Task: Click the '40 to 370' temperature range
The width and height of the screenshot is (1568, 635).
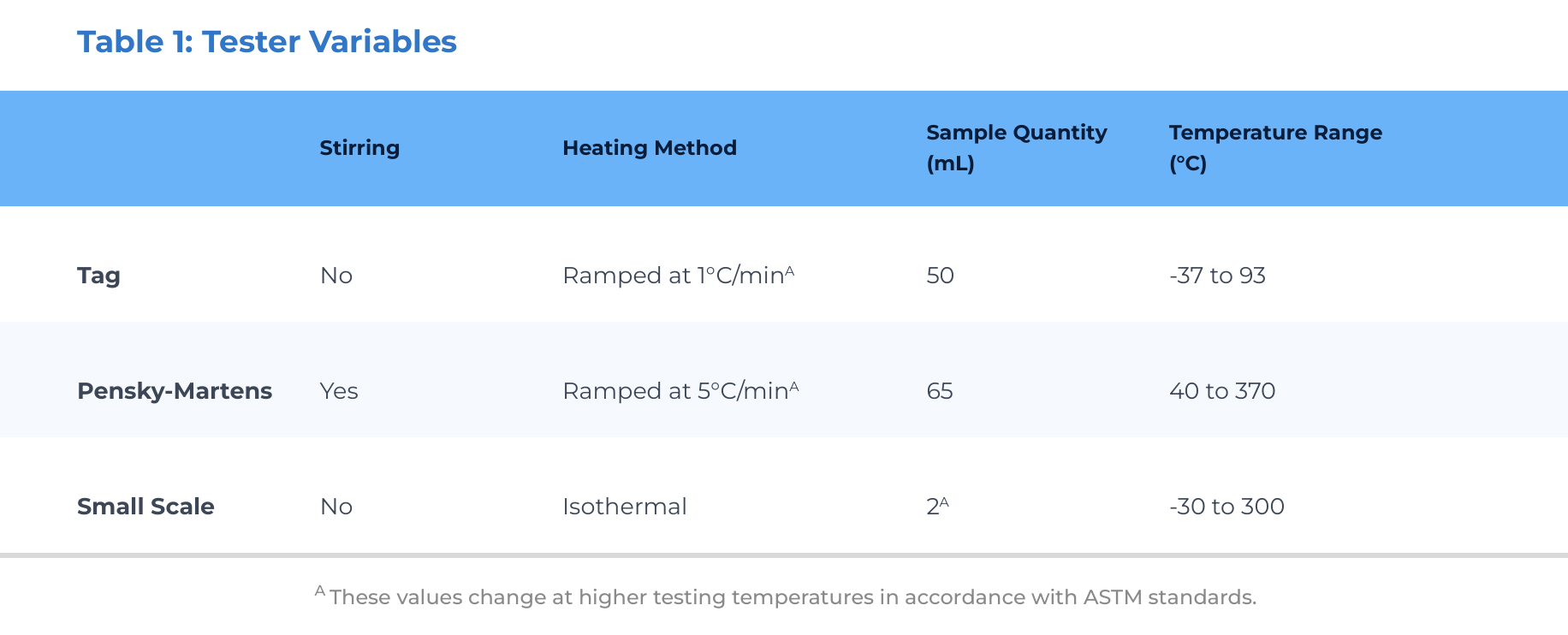Action: (1222, 391)
